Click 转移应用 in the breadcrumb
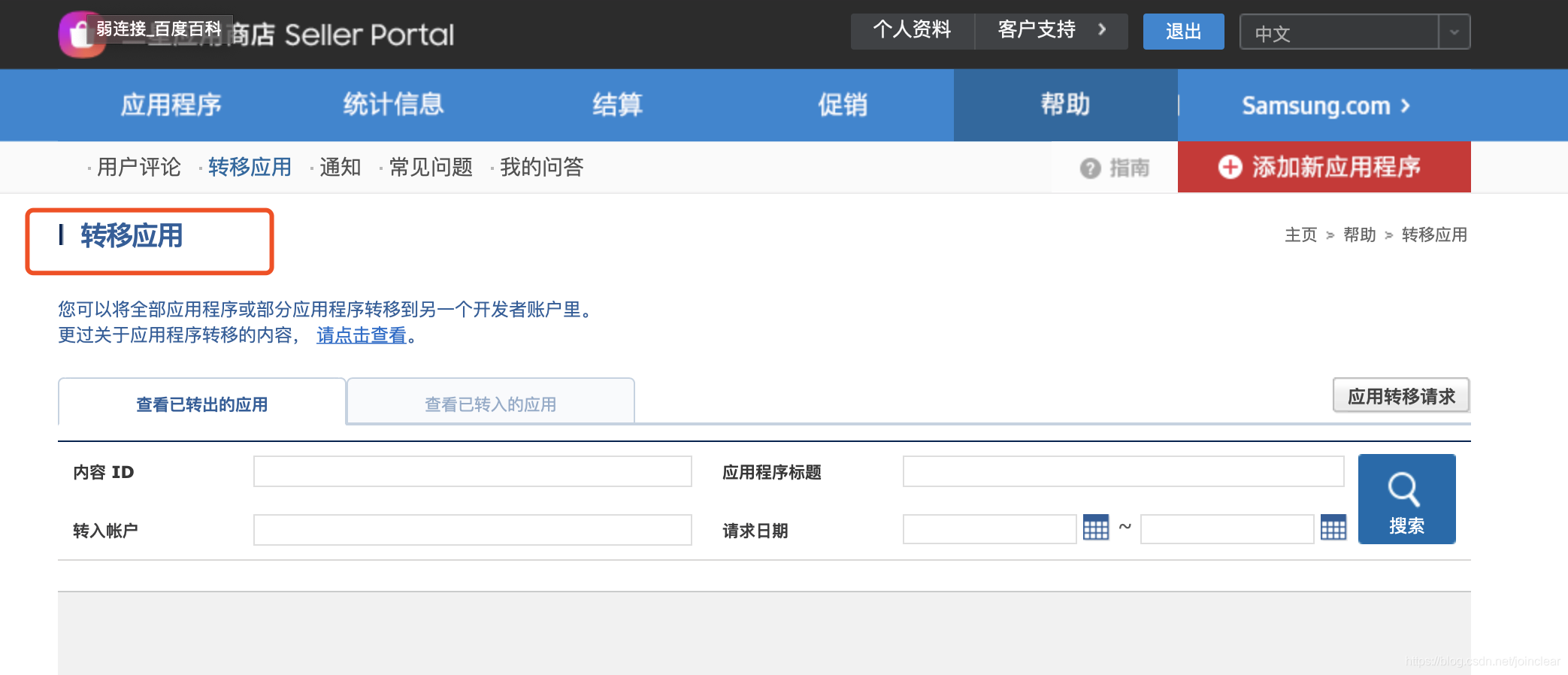This screenshot has height=675, width=1568. click(1434, 235)
